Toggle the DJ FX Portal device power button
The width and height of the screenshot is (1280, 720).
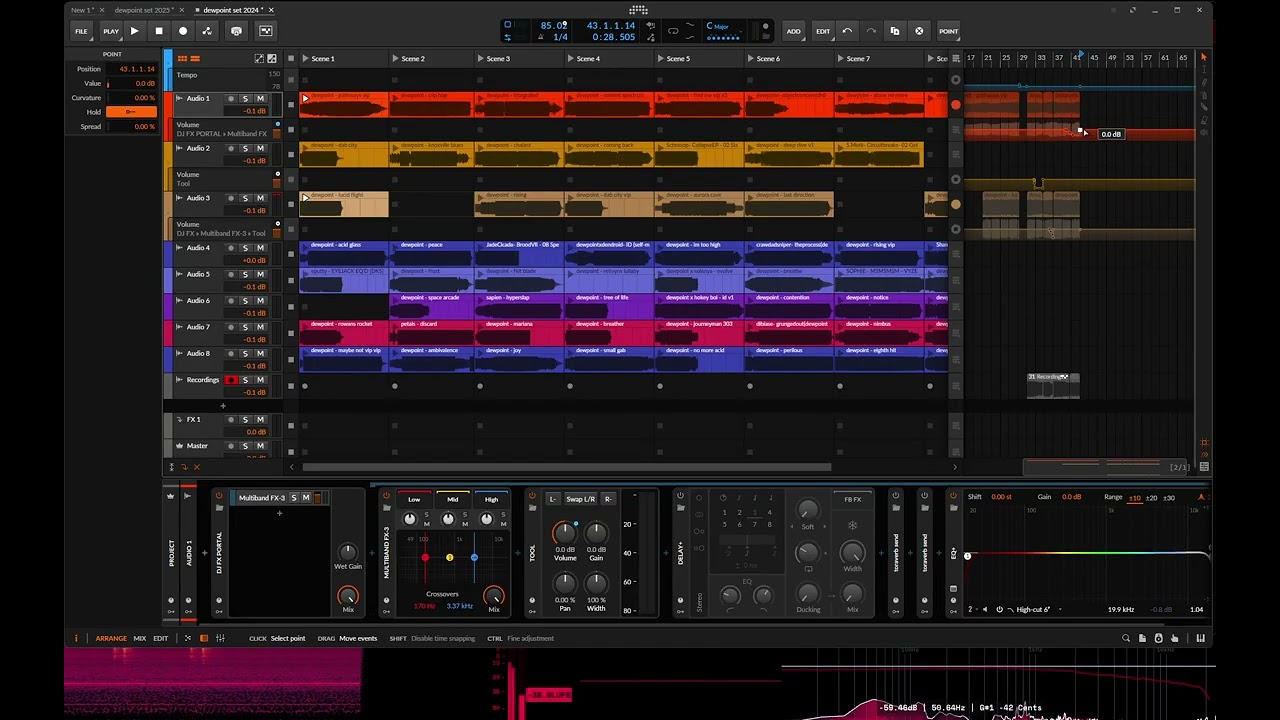pyautogui.click(x=219, y=496)
